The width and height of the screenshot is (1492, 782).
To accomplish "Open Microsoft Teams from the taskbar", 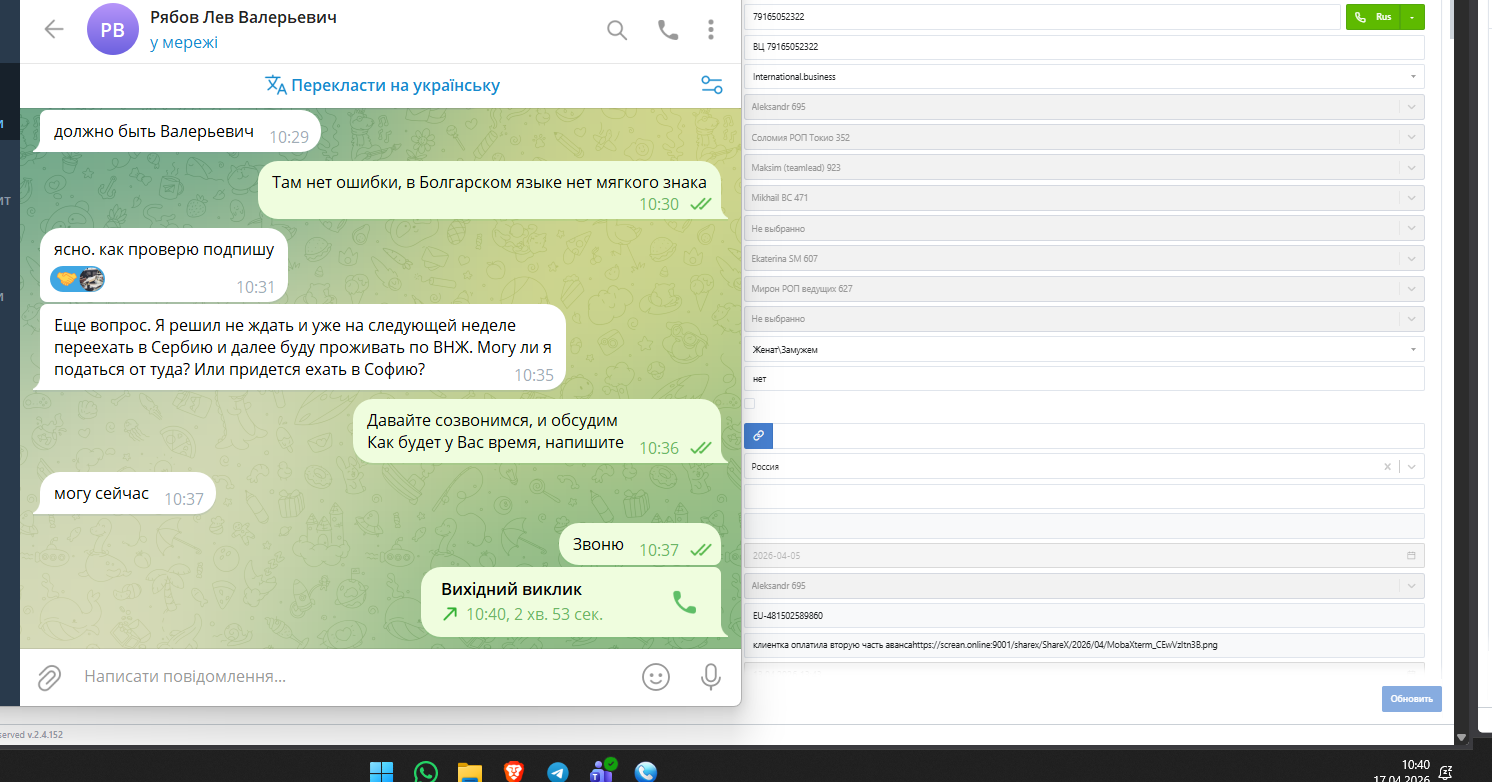I will pyautogui.click(x=602, y=771).
